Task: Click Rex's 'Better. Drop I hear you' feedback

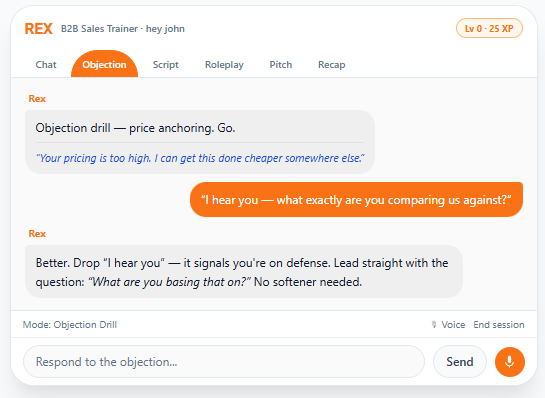Action: [x=244, y=272]
